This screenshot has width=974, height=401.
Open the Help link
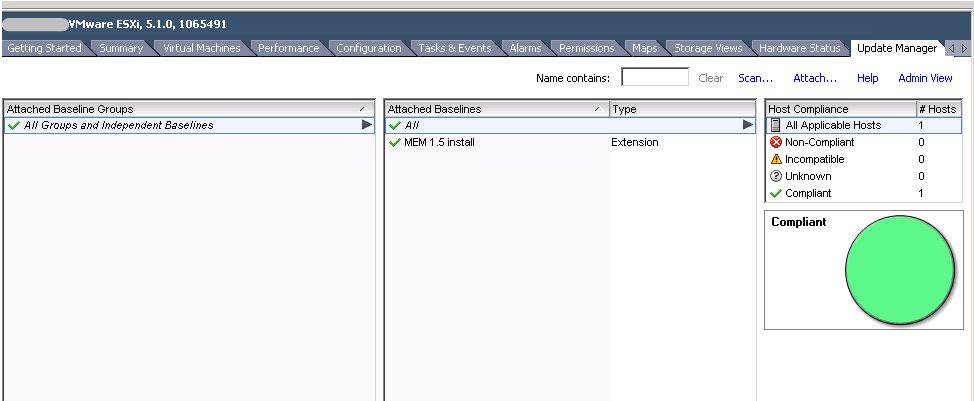point(867,78)
